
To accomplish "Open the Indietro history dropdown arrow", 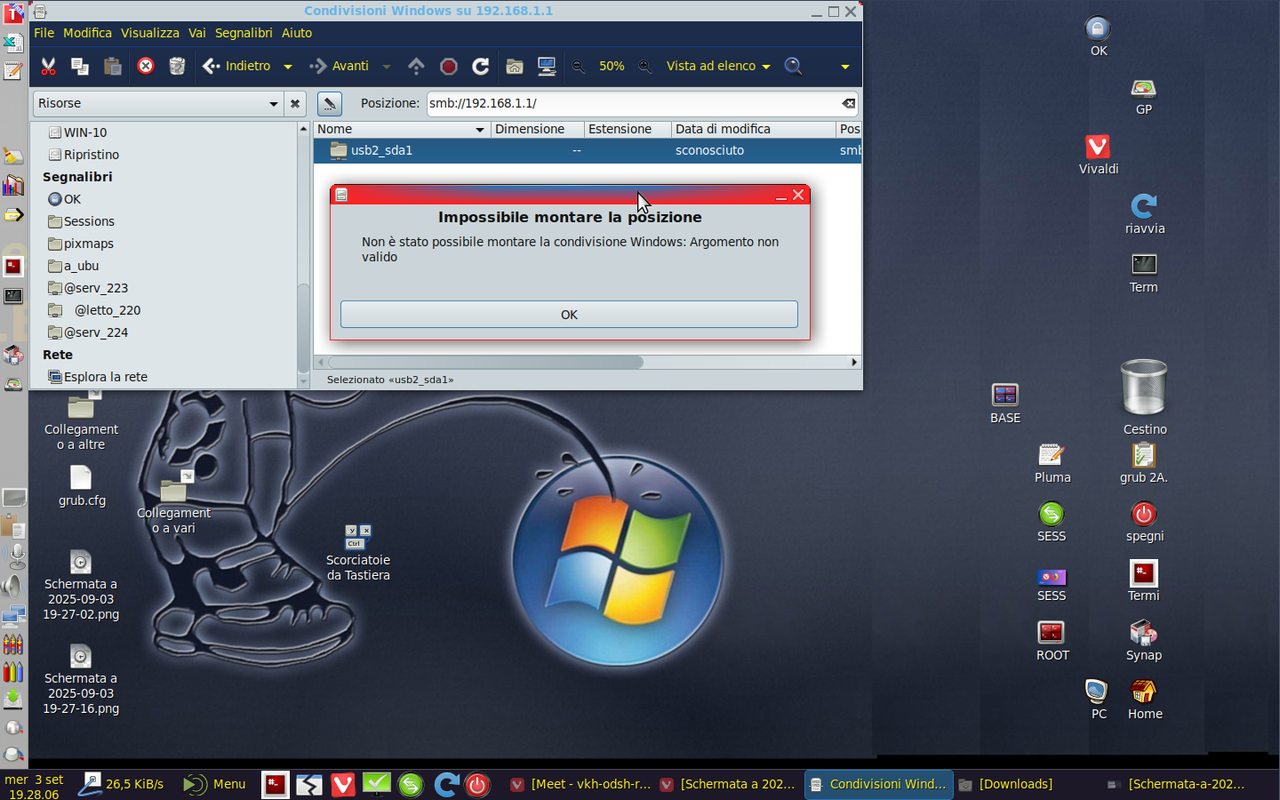I will click(x=288, y=67).
